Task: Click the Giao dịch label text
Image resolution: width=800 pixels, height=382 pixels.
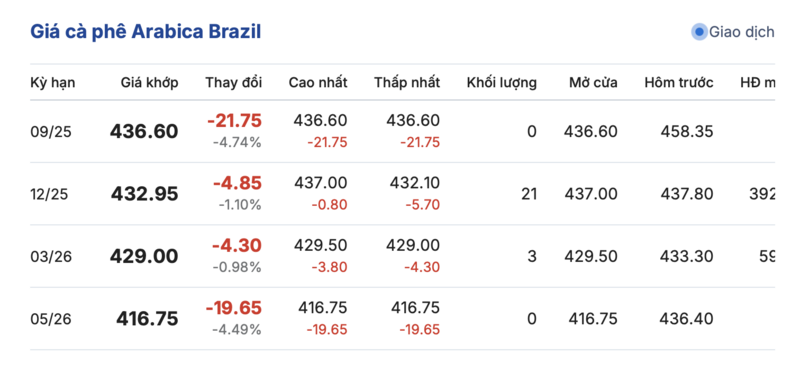Action: point(742,32)
